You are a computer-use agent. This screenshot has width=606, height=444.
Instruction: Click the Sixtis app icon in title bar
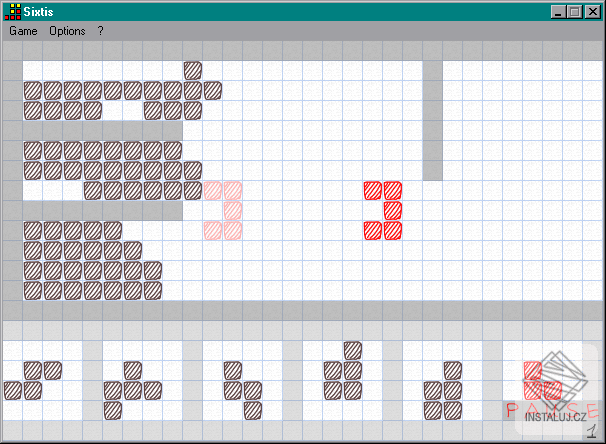[12, 12]
